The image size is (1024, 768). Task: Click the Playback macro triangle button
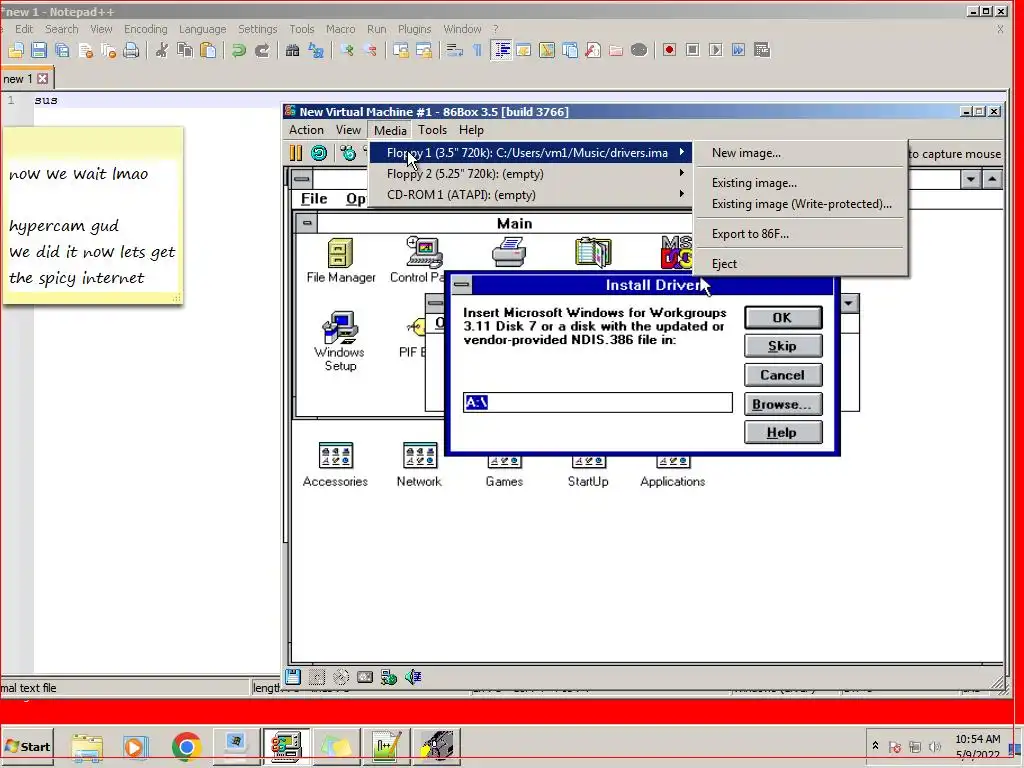click(716, 50)
